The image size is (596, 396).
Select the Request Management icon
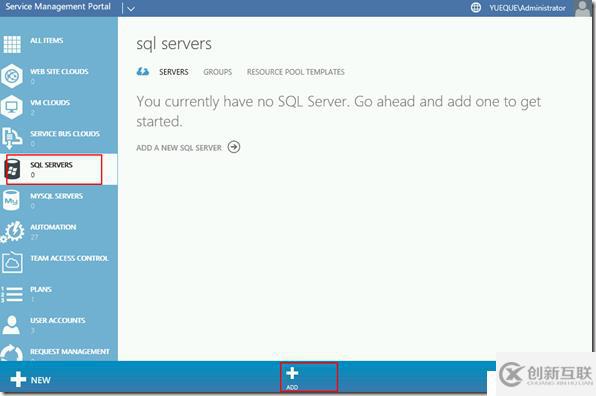coord(12,353)
